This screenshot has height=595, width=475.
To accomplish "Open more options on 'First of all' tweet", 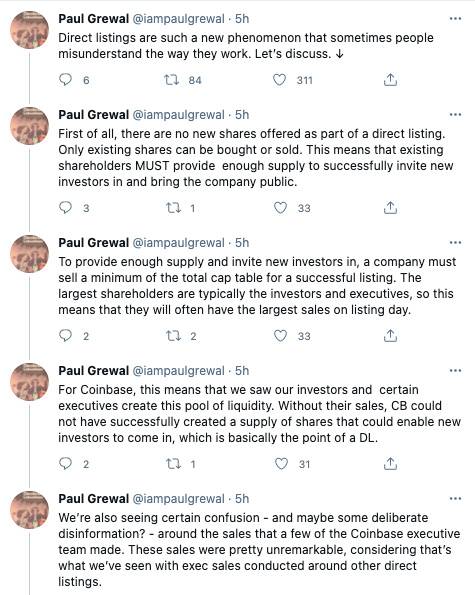I will tap(455, 115).
